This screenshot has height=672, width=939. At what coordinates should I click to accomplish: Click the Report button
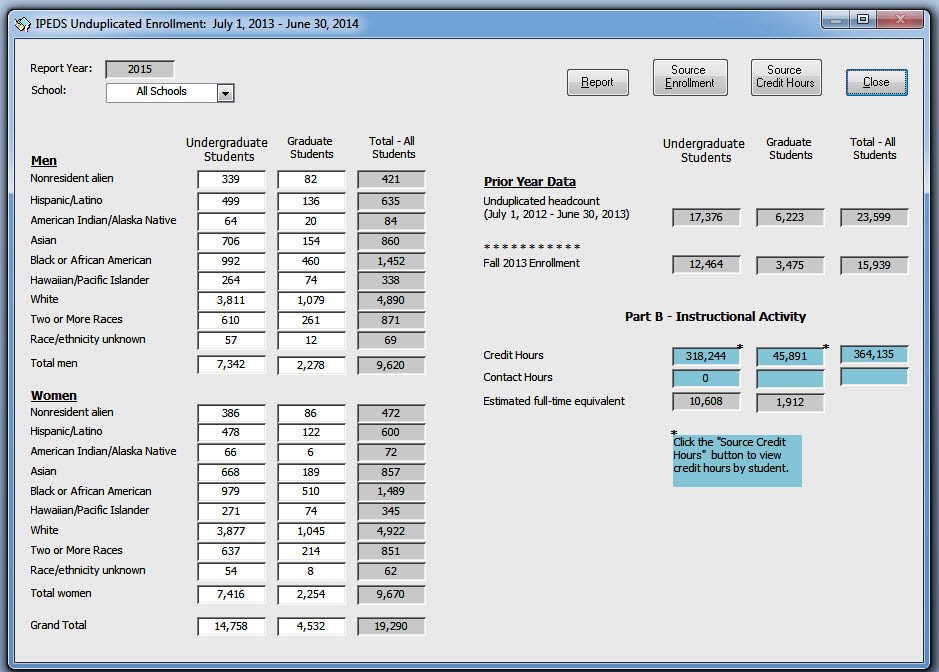(598, 82)
